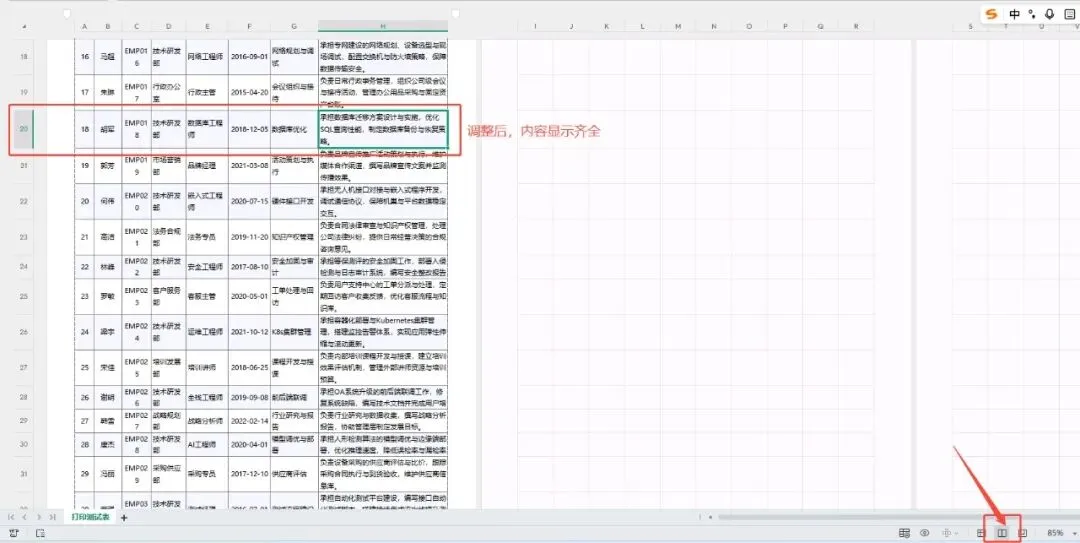Image resolution: width=1080 pixels, height=543 pixels.
Task: Click the cell 全栈工程师
Action: pyautogui.click(x=207, y=398)
